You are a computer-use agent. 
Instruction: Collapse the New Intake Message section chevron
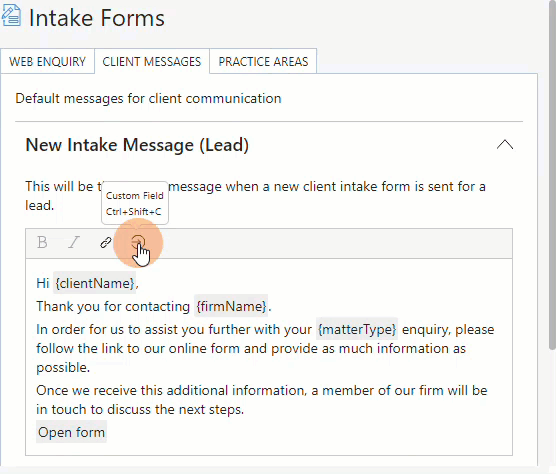(505, 144)
